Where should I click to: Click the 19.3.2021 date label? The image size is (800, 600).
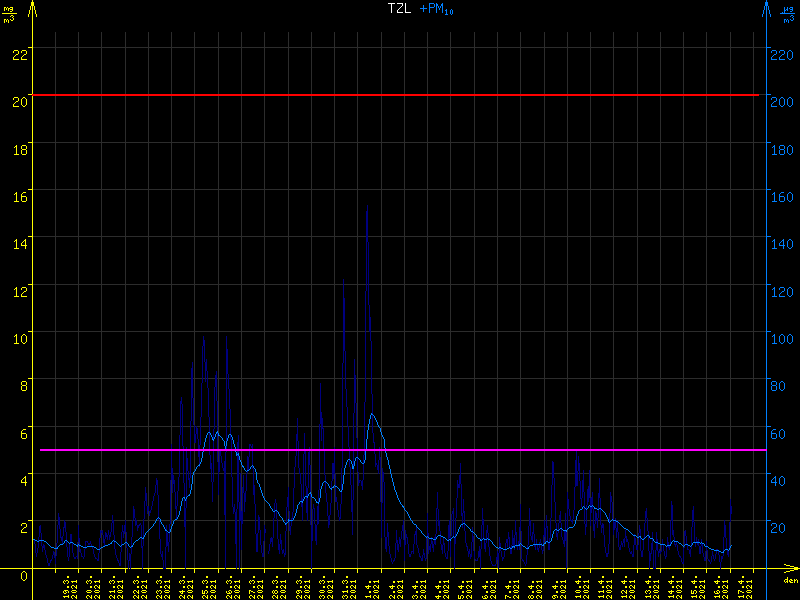click(x=70, y=587)
